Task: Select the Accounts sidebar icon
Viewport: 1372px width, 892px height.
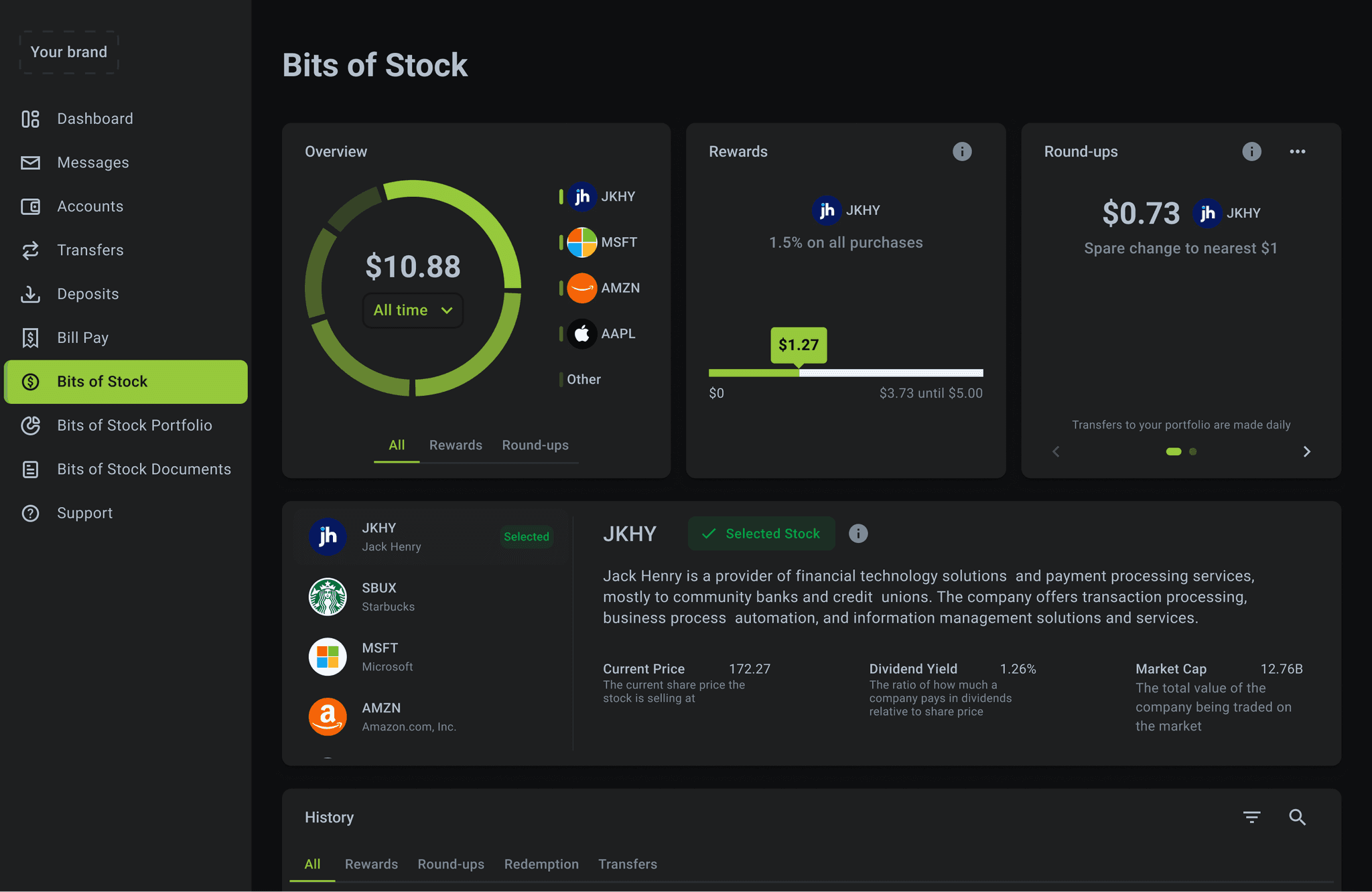Action: (29, 206)
